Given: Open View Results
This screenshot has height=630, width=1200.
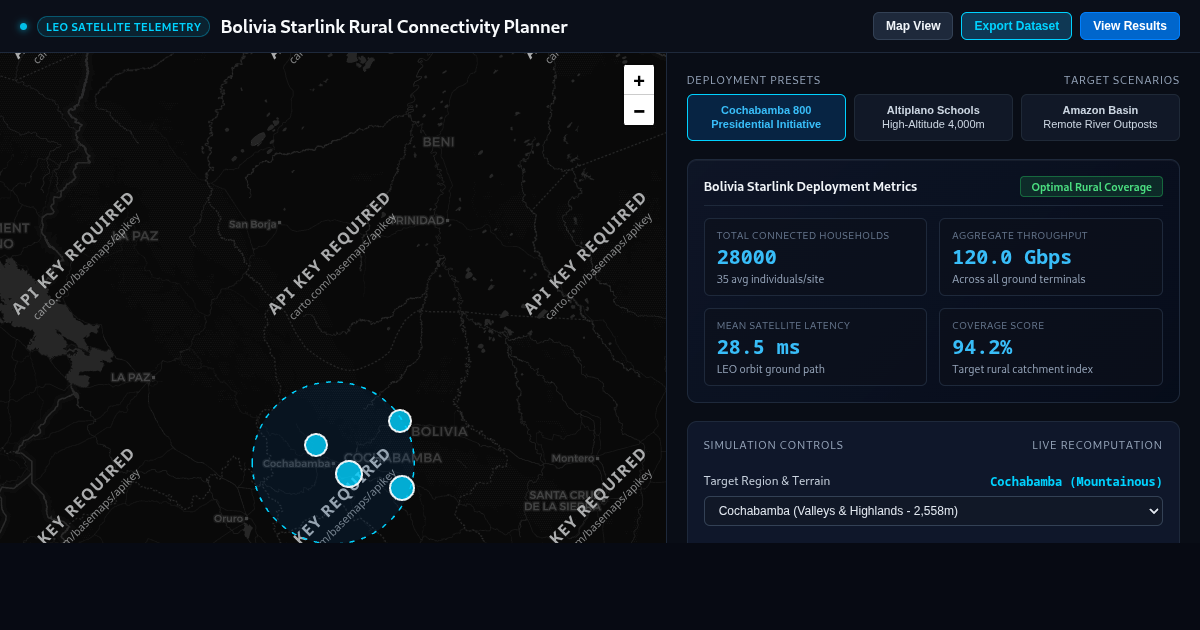Looking at the screenshot, I should click(1130, 26).
